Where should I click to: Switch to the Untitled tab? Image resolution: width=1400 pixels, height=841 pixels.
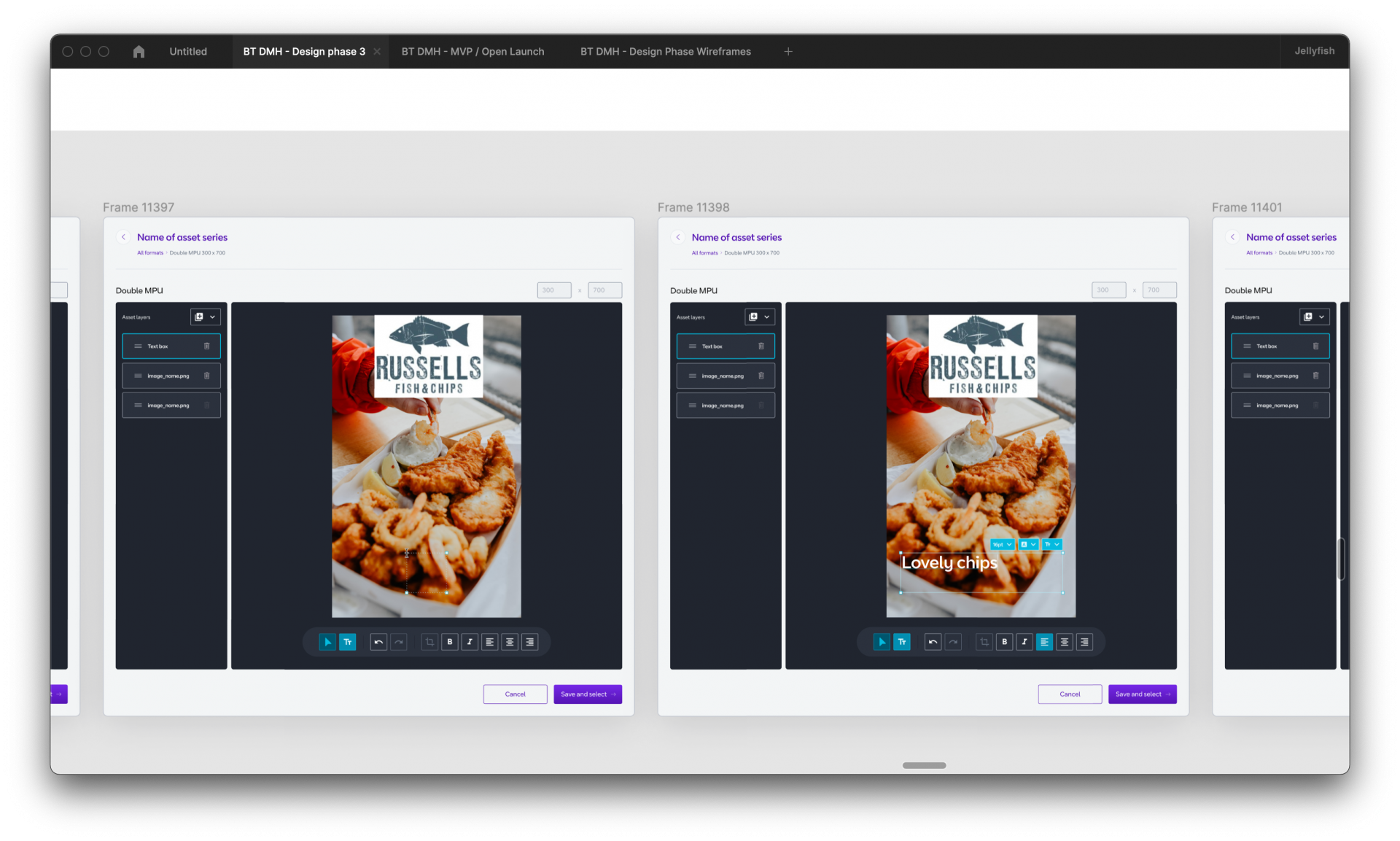coord(188,51)
